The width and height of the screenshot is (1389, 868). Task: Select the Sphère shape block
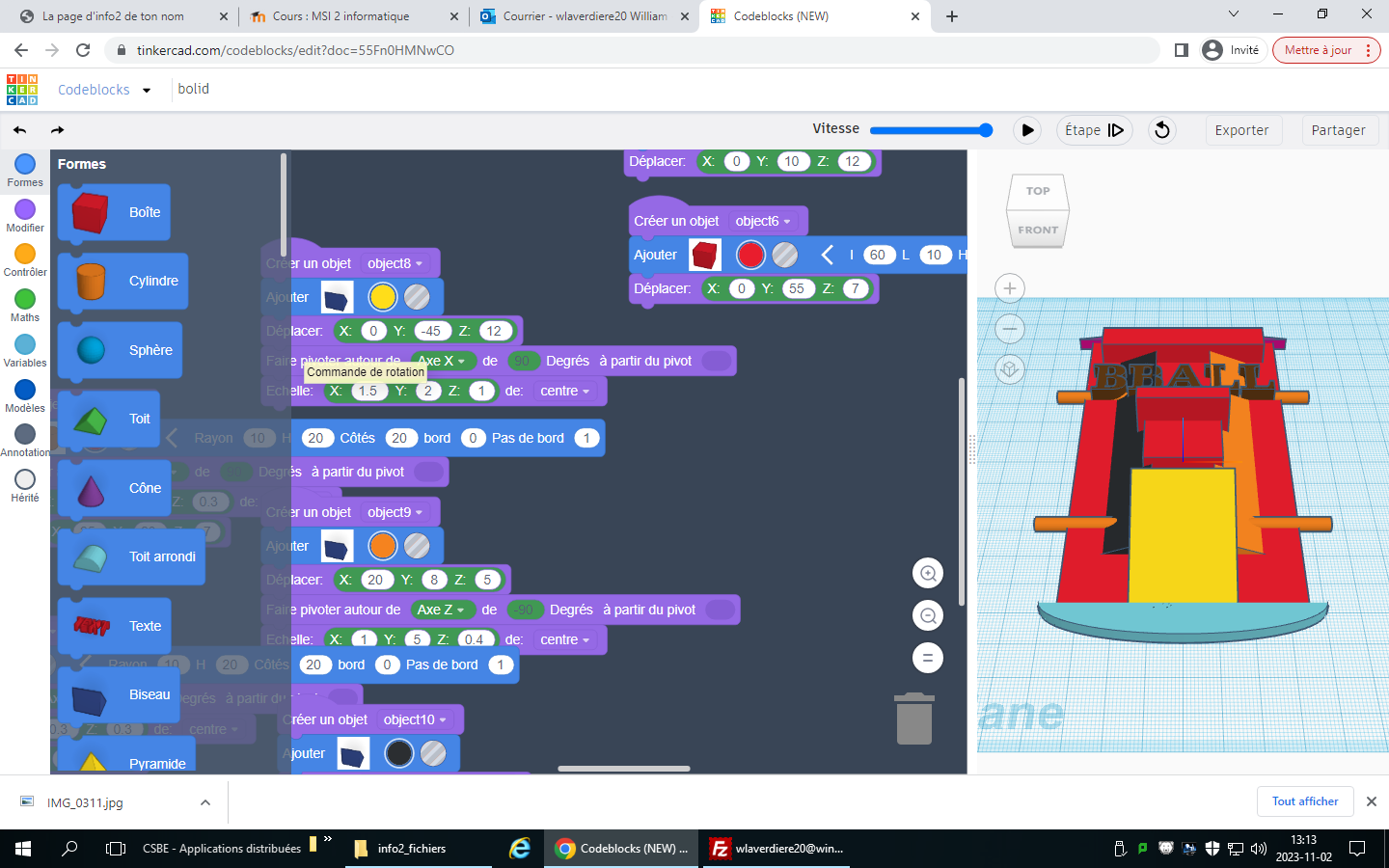coord(120,350)
